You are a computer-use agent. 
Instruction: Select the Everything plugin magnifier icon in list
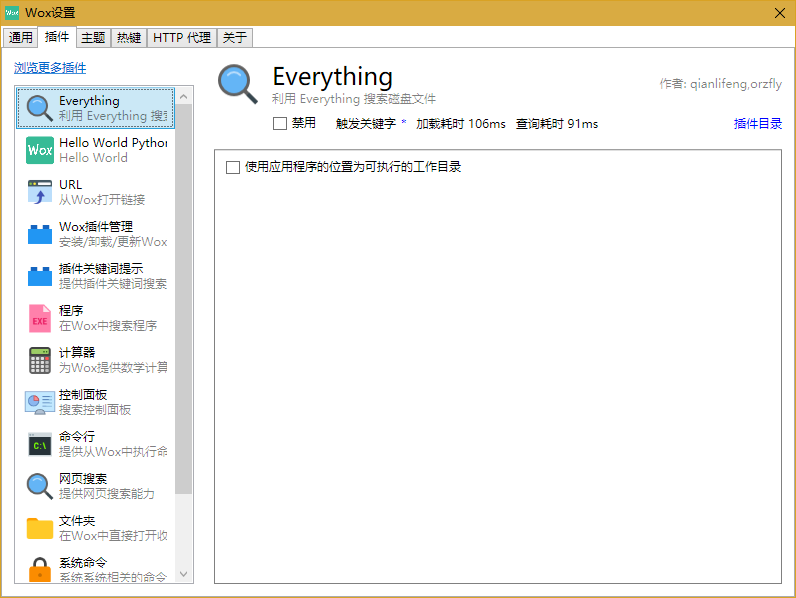coord(40,108)
